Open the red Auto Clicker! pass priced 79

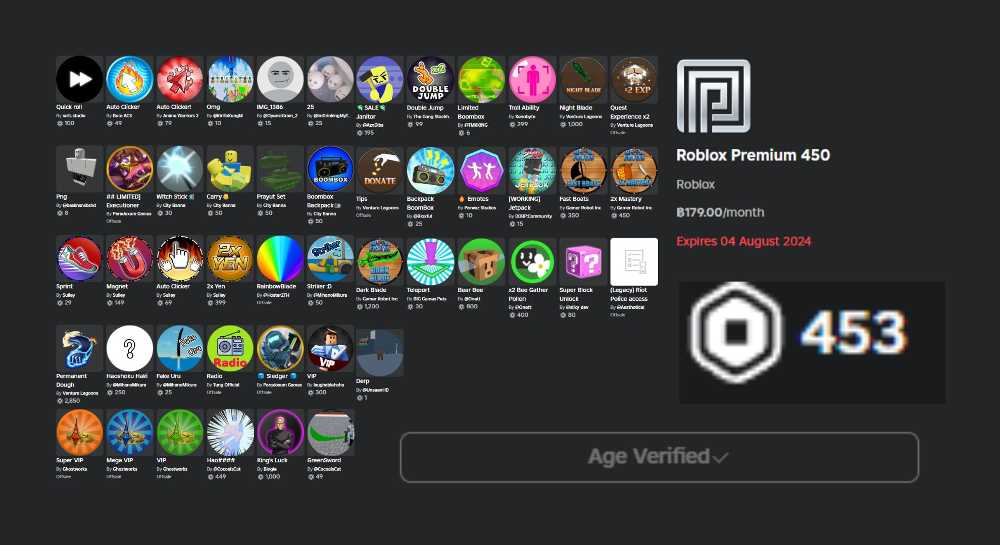coord(180,80)
